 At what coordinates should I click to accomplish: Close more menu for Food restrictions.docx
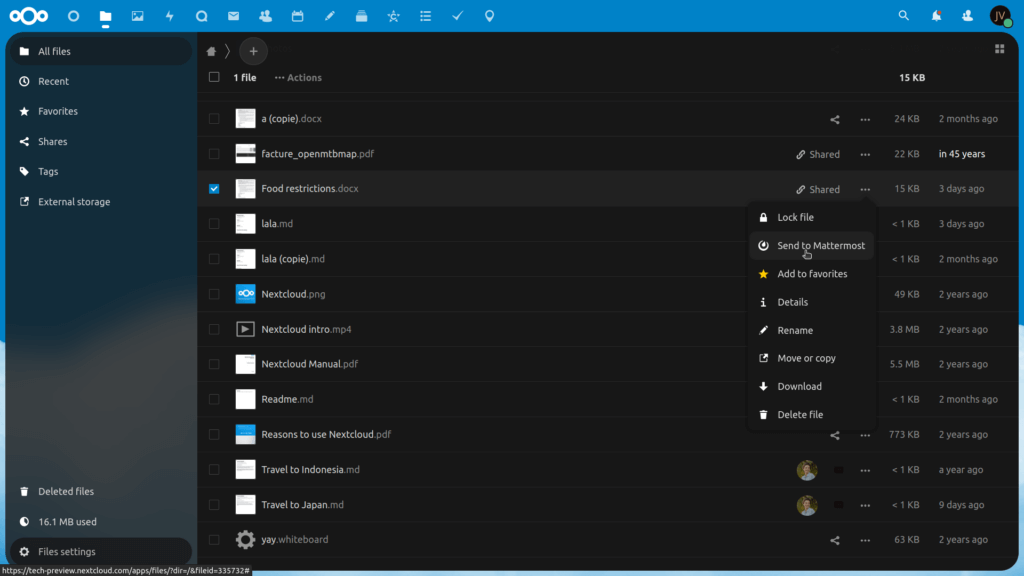[x=865, y=189]
